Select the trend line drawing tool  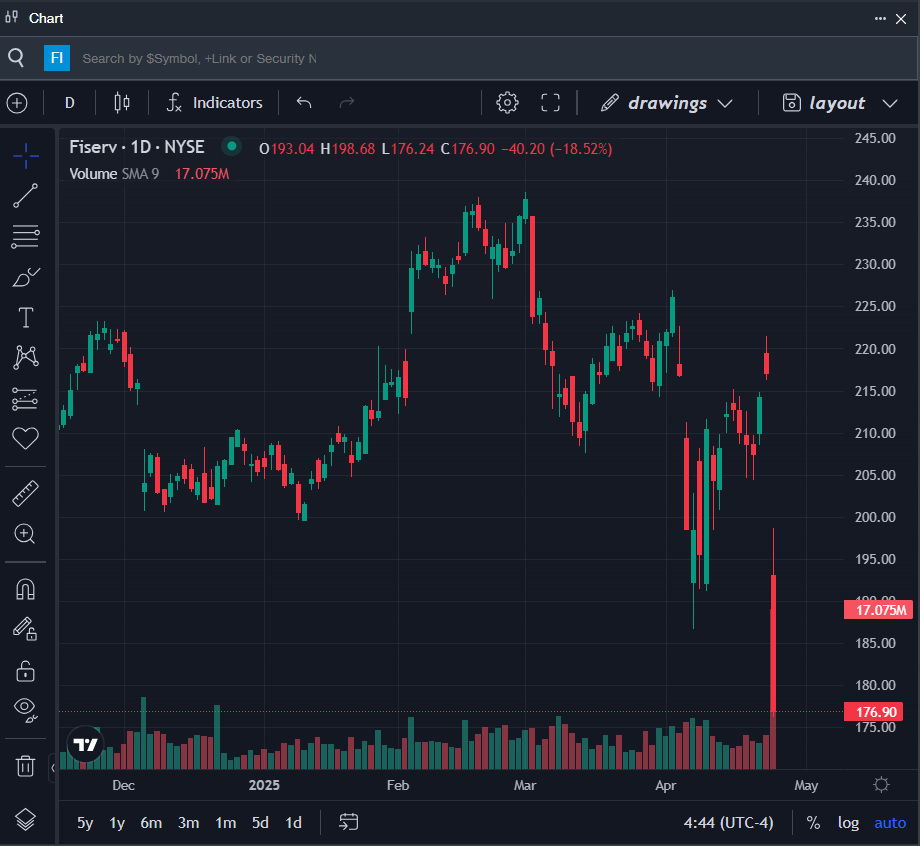pos(26,196)
